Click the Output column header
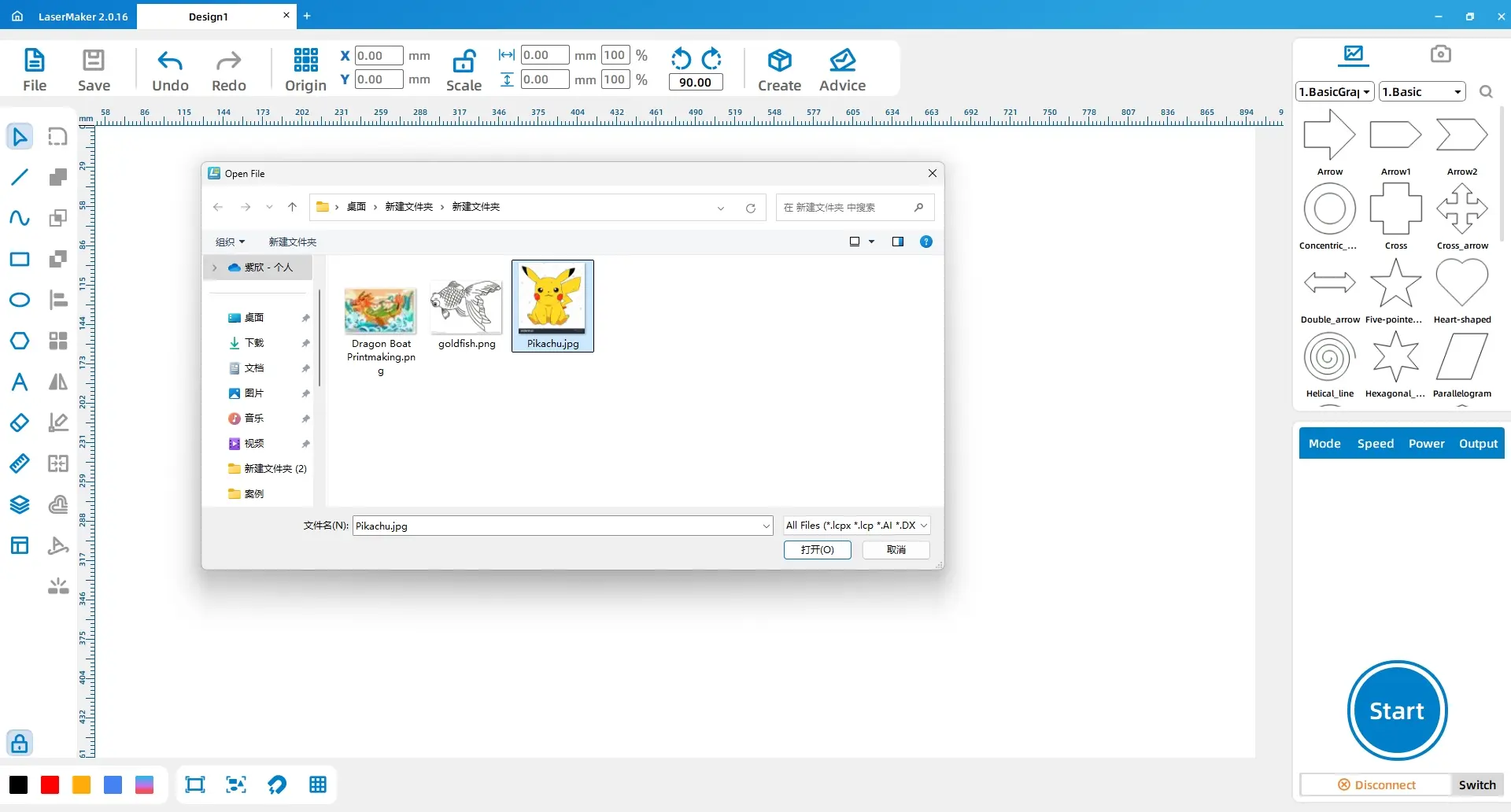 pos(1478,444)
